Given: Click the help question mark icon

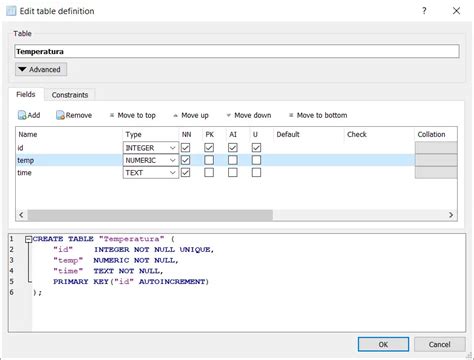Looking at the screenshot, I should tap(424, 11).
